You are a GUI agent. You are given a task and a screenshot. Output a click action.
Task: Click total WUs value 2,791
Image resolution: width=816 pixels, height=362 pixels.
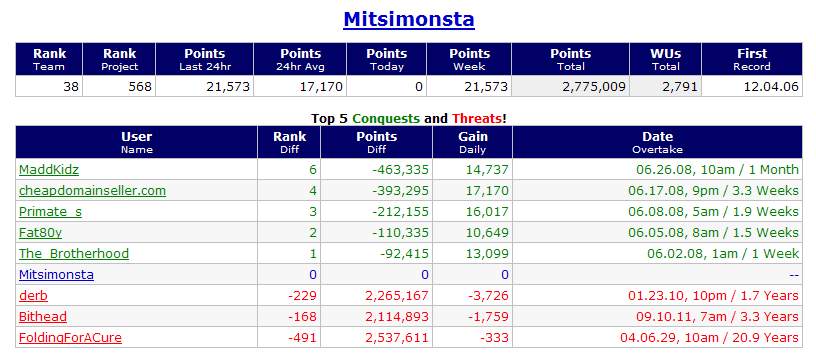click(x=681, y=86)
